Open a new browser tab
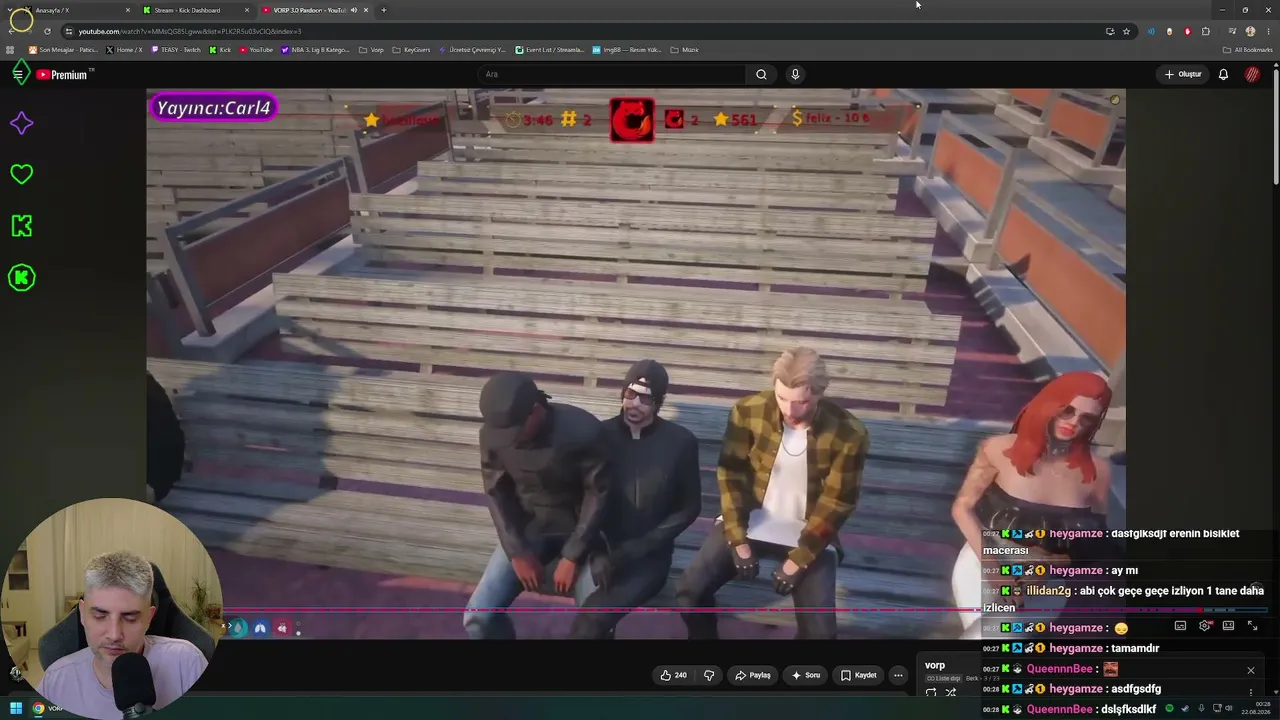 [x=384, y=10]
